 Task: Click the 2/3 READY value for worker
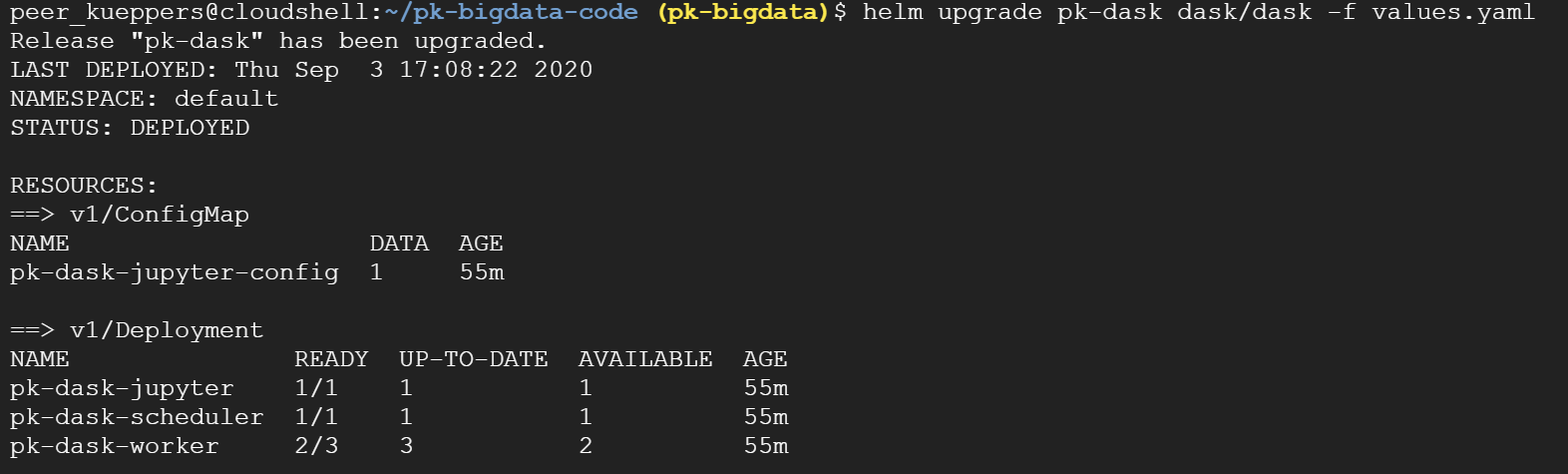316,446
